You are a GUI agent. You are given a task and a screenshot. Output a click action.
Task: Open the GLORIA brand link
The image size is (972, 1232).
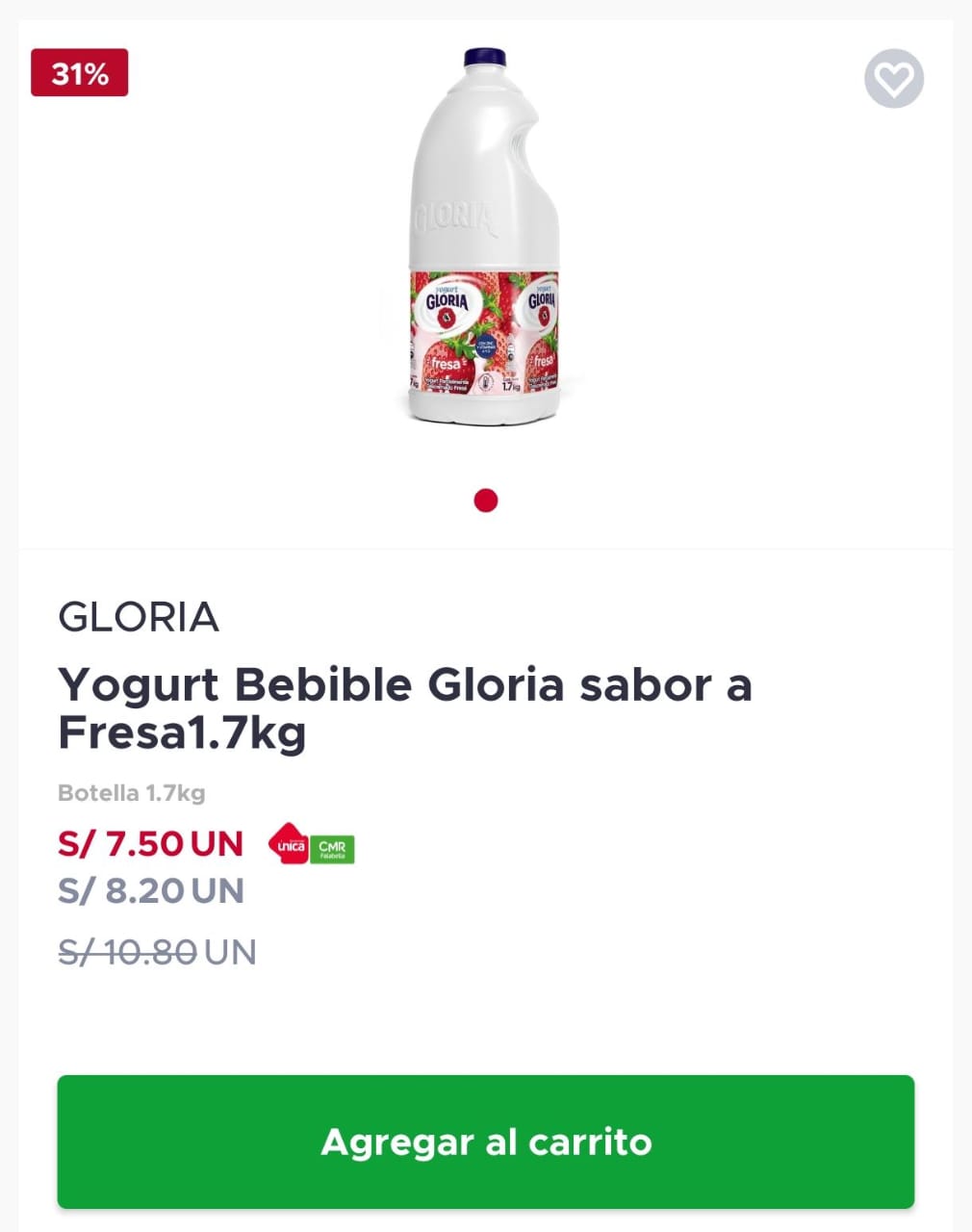tap(139, 617)
